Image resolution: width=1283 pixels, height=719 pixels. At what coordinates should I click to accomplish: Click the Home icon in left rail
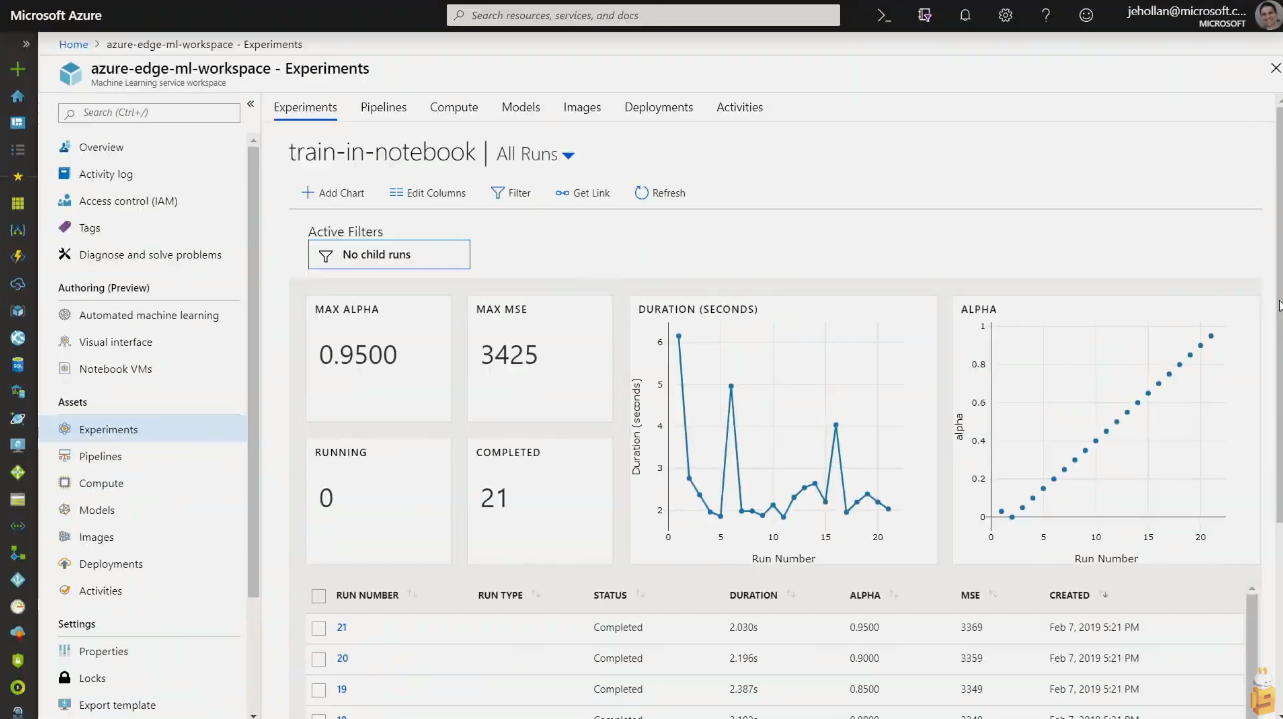pyautogui.click(x=17, y=96)
